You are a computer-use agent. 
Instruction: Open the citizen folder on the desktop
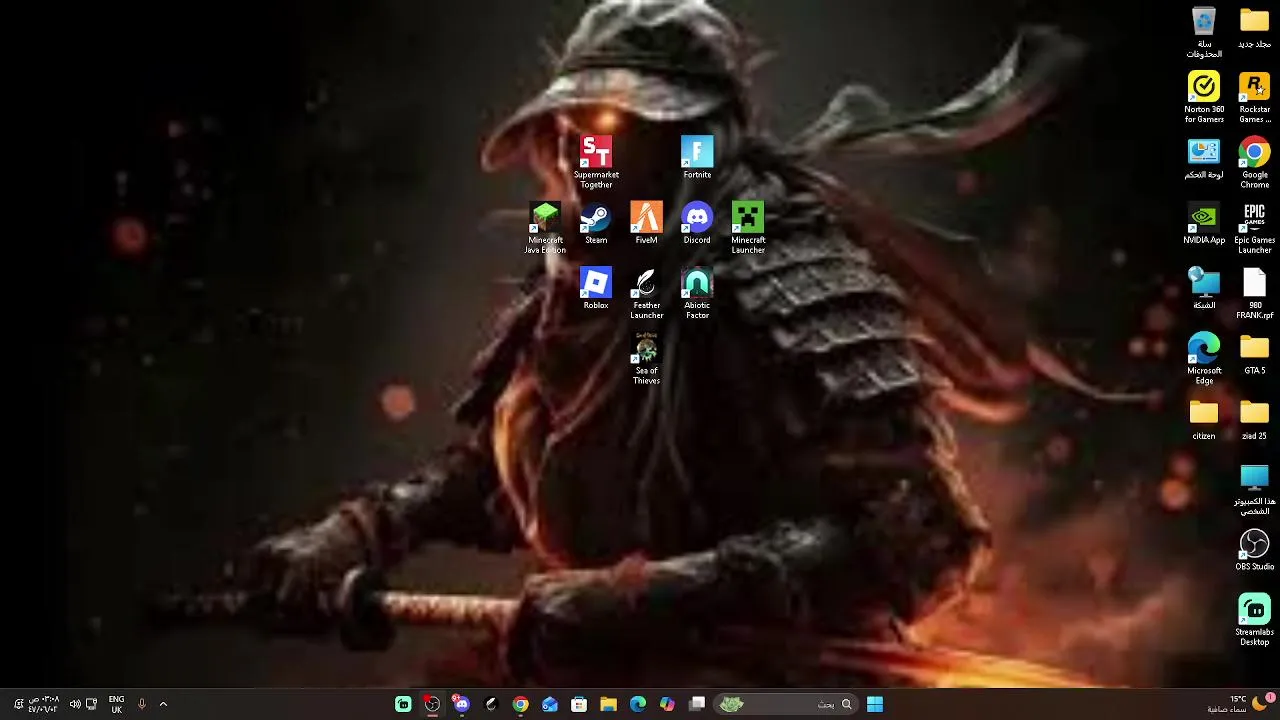[1204, 419]
